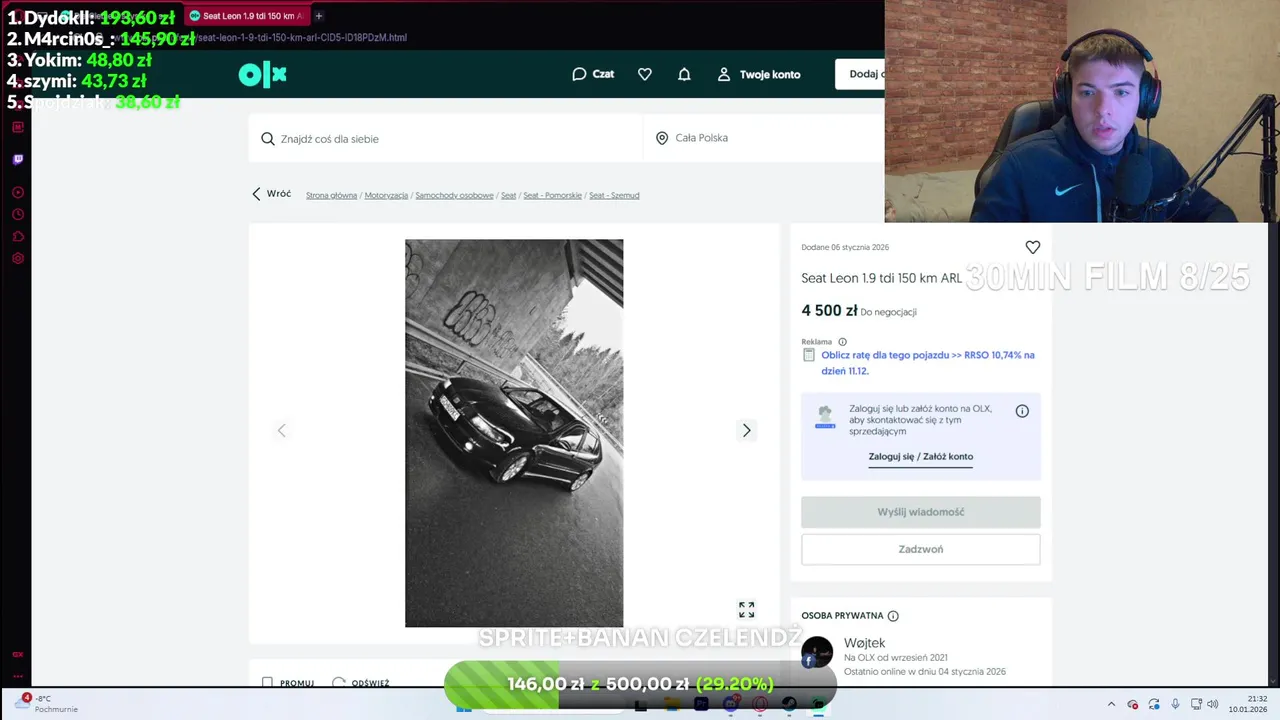This screenshot has width=1280, height=720.
Task: Click the Cała Polska location field
Action: click(763, 138)
